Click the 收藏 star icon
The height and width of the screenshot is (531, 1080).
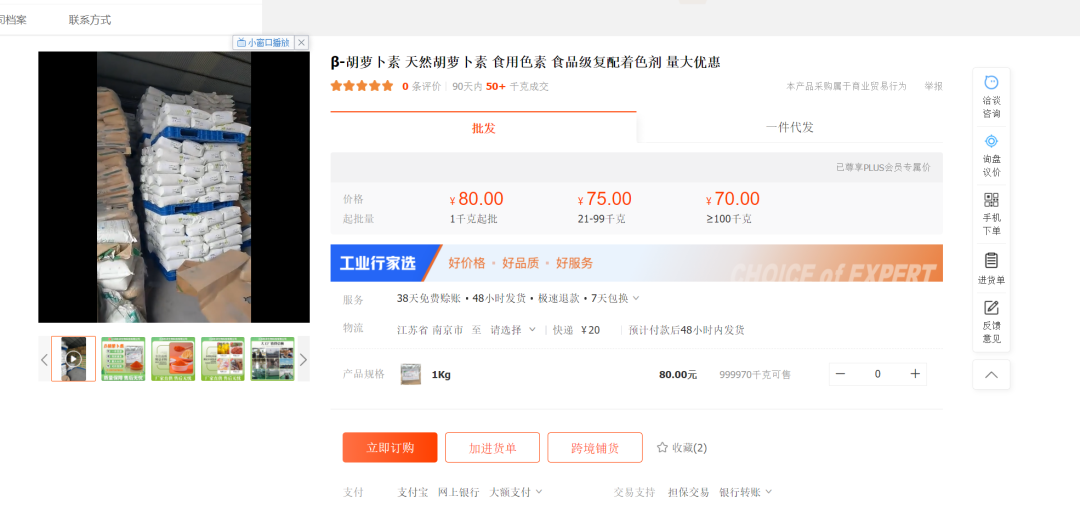(662, 448)
